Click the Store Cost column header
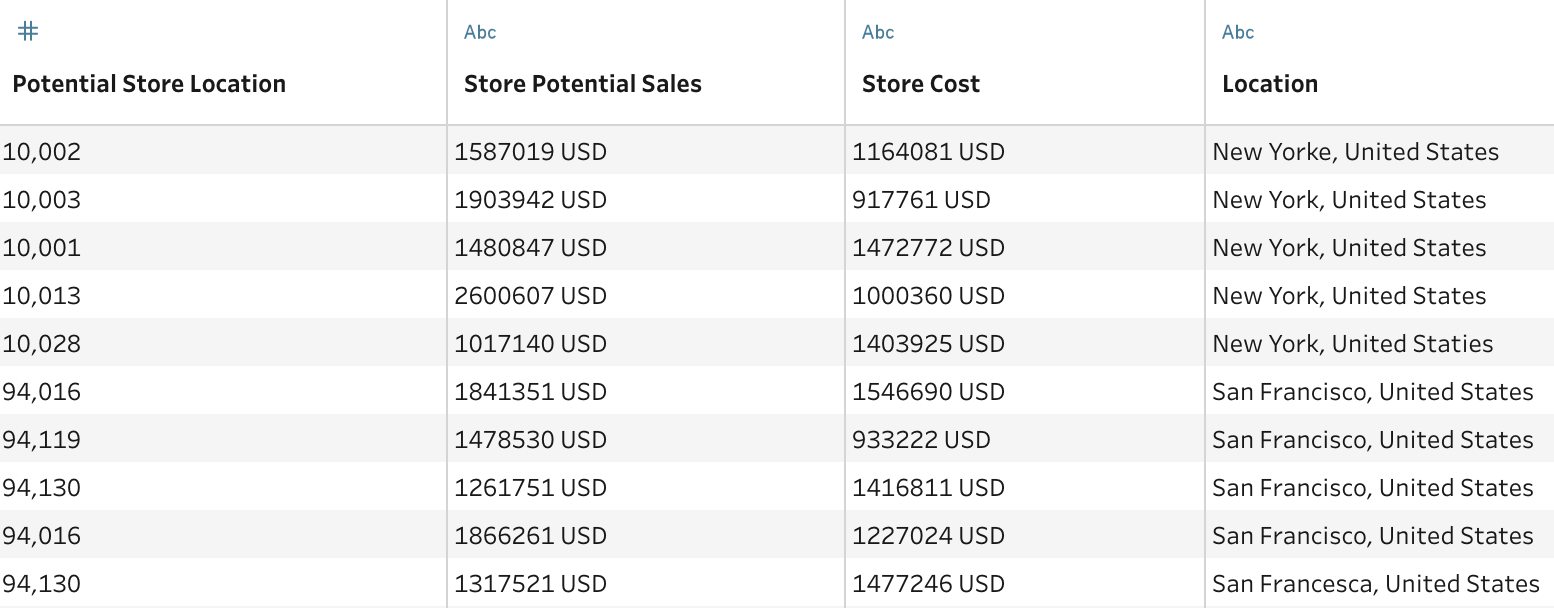Screen dimensions: 1554x608 pos(920,84)
